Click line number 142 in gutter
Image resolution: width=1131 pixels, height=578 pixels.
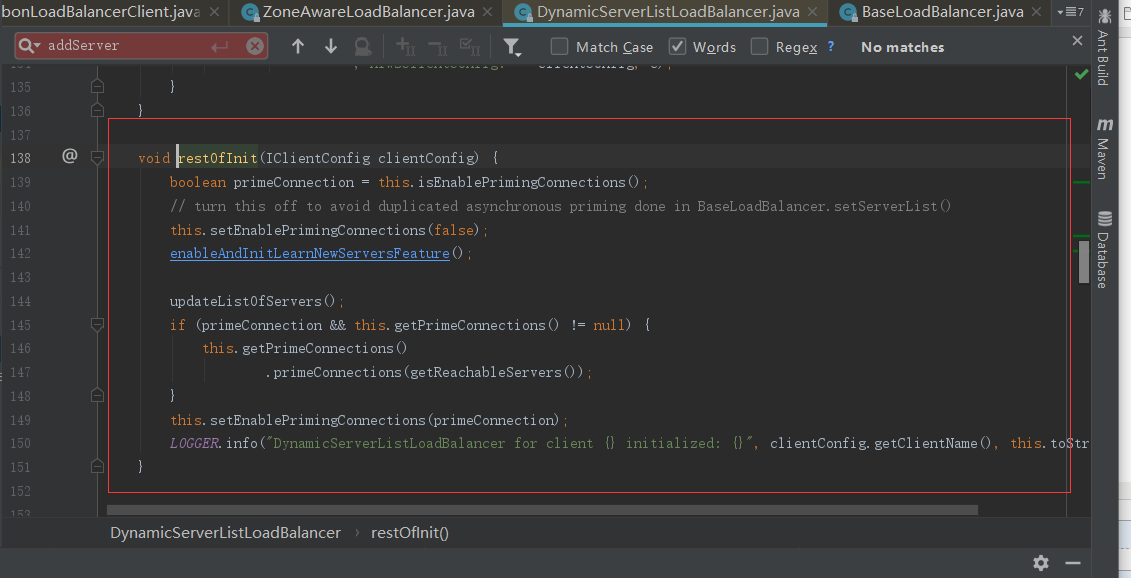(x=20, y=253)
